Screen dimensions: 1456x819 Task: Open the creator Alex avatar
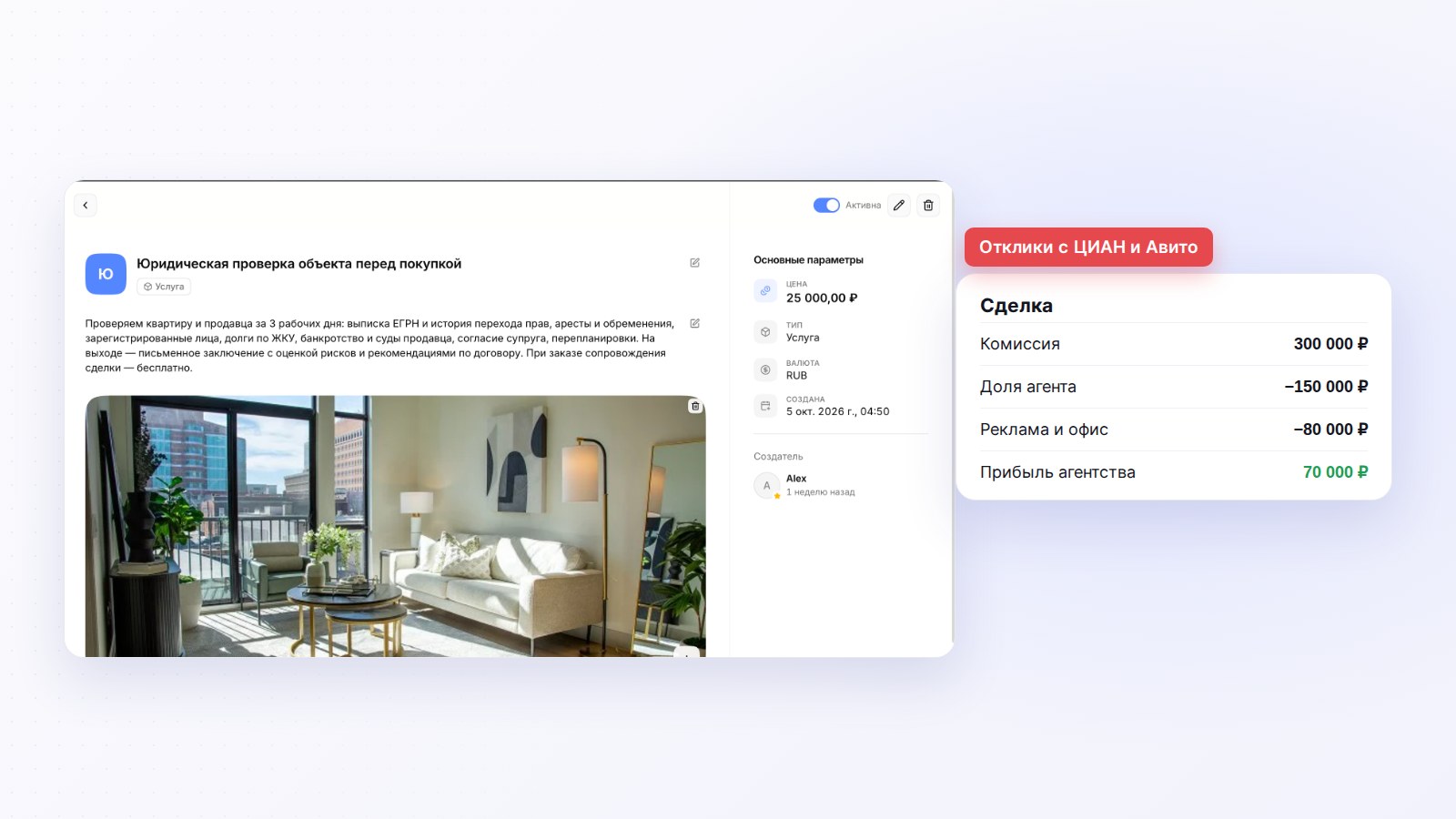pos(767,486)
